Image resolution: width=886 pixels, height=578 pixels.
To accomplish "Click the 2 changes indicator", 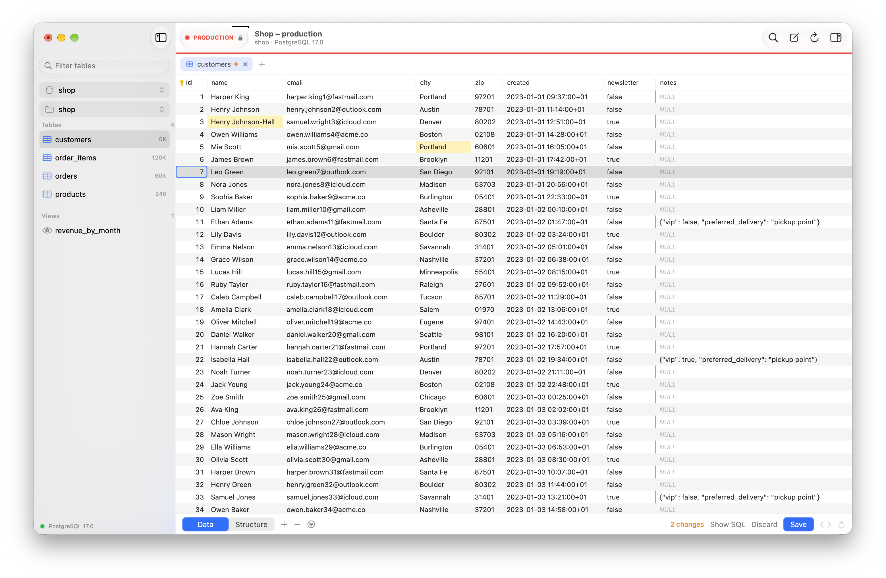I will tap(687, 524).
